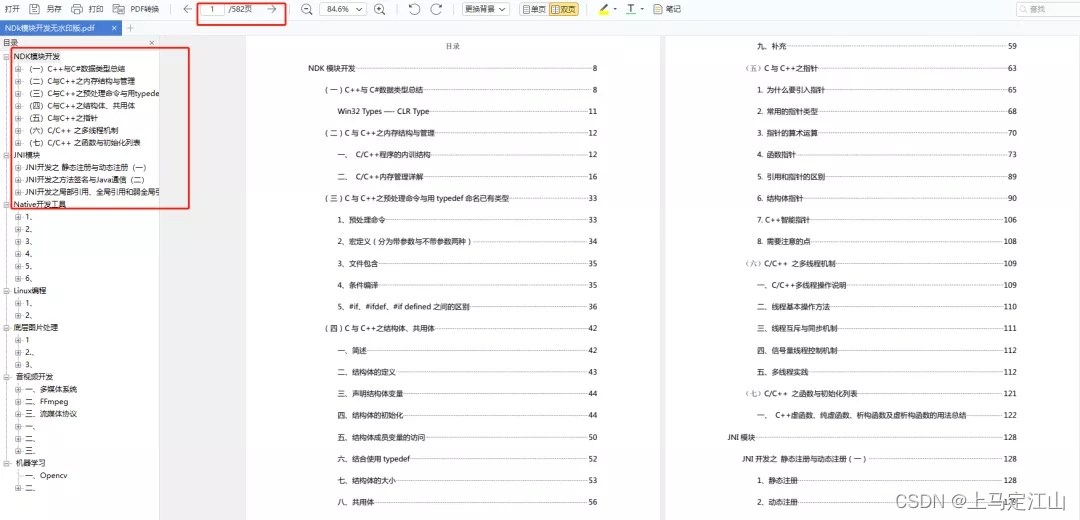
Task: Open the underline color dropdown arrow
Action: click(642, 9)
